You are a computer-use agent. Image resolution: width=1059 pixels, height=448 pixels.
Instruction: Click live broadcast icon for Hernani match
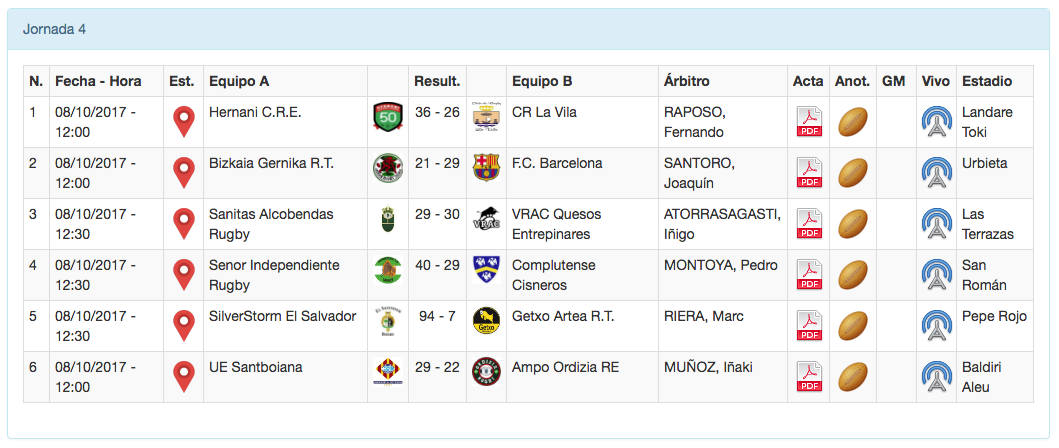(936, 122)
